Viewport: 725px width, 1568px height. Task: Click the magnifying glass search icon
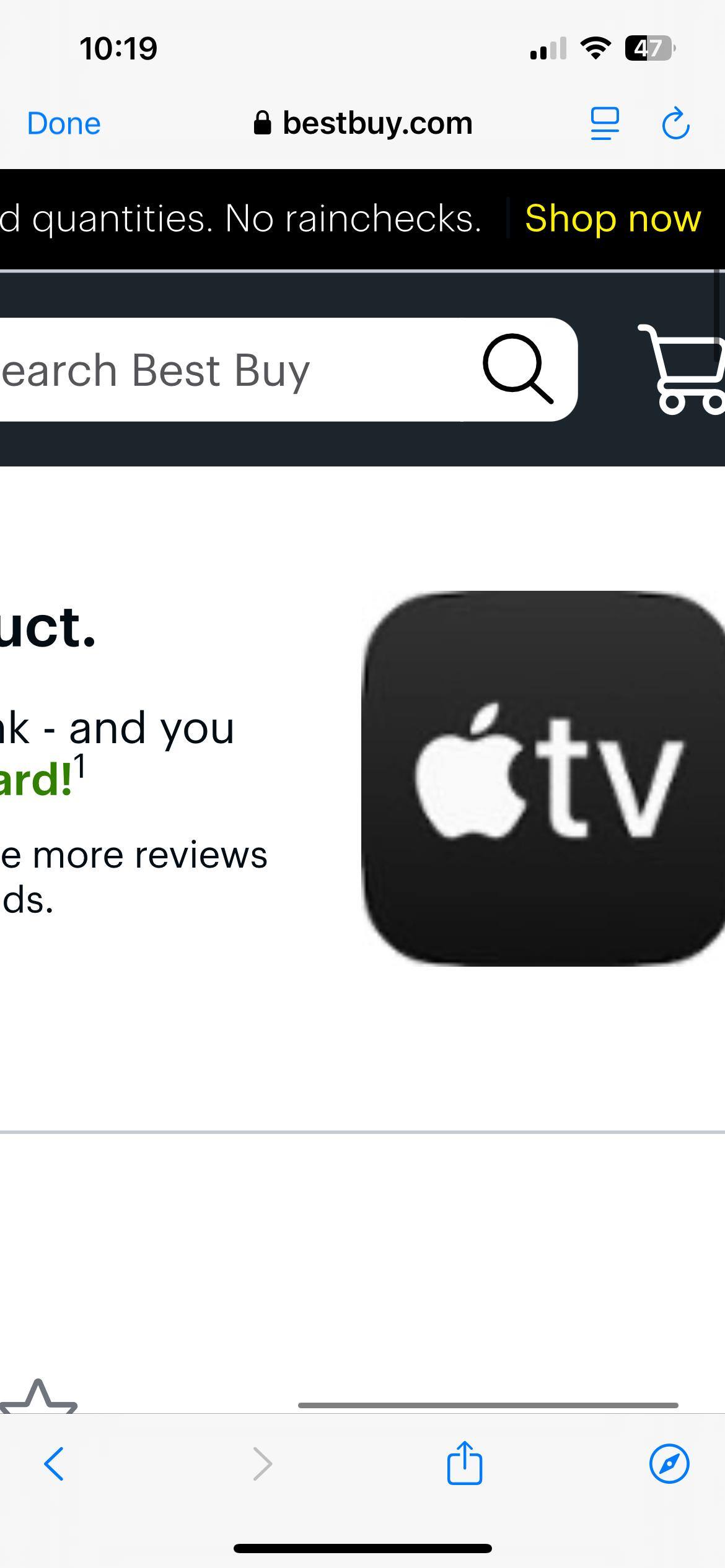click(x=518, y=369)
